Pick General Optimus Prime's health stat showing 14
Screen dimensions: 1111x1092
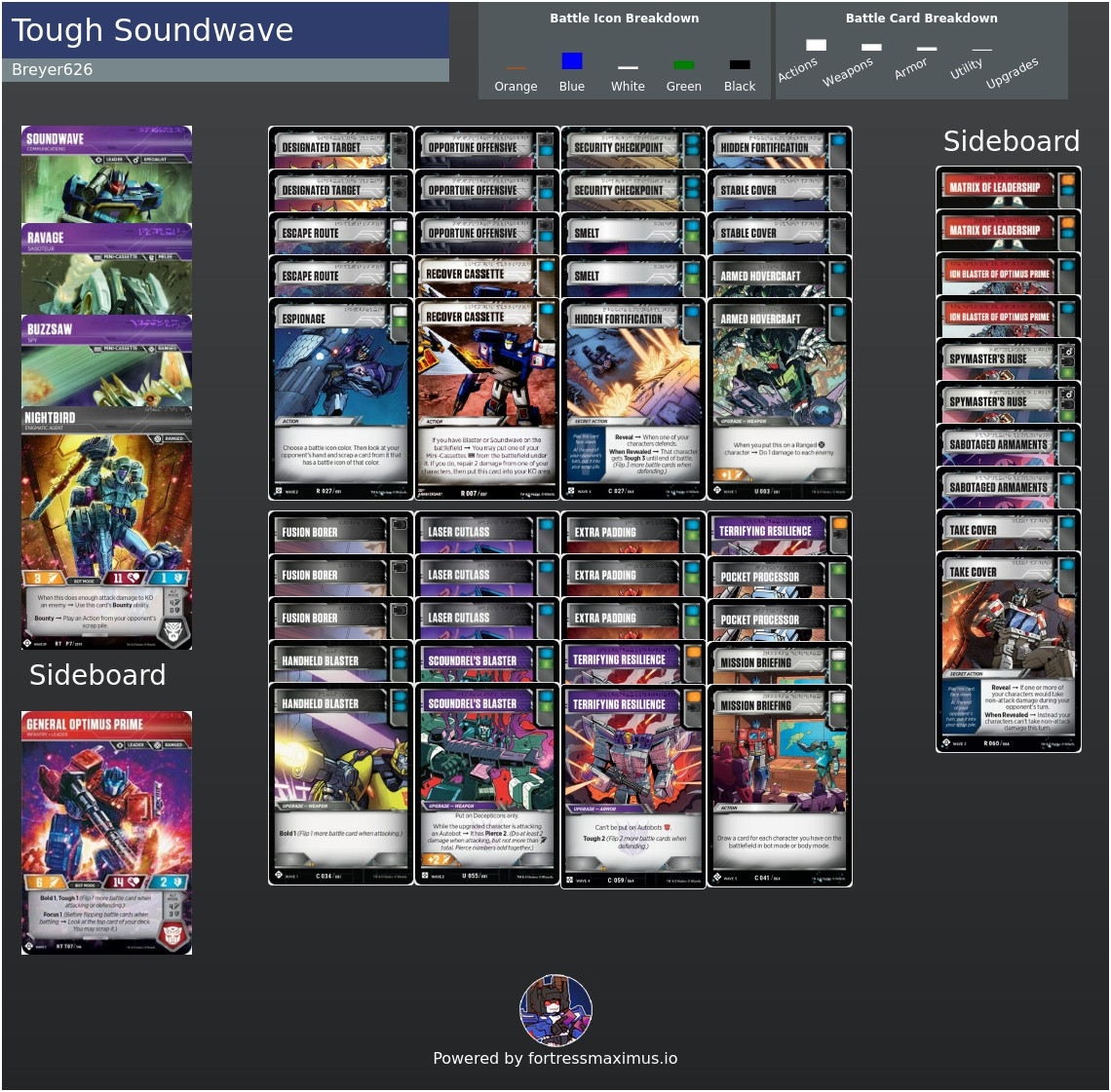(x=126, y=882)
